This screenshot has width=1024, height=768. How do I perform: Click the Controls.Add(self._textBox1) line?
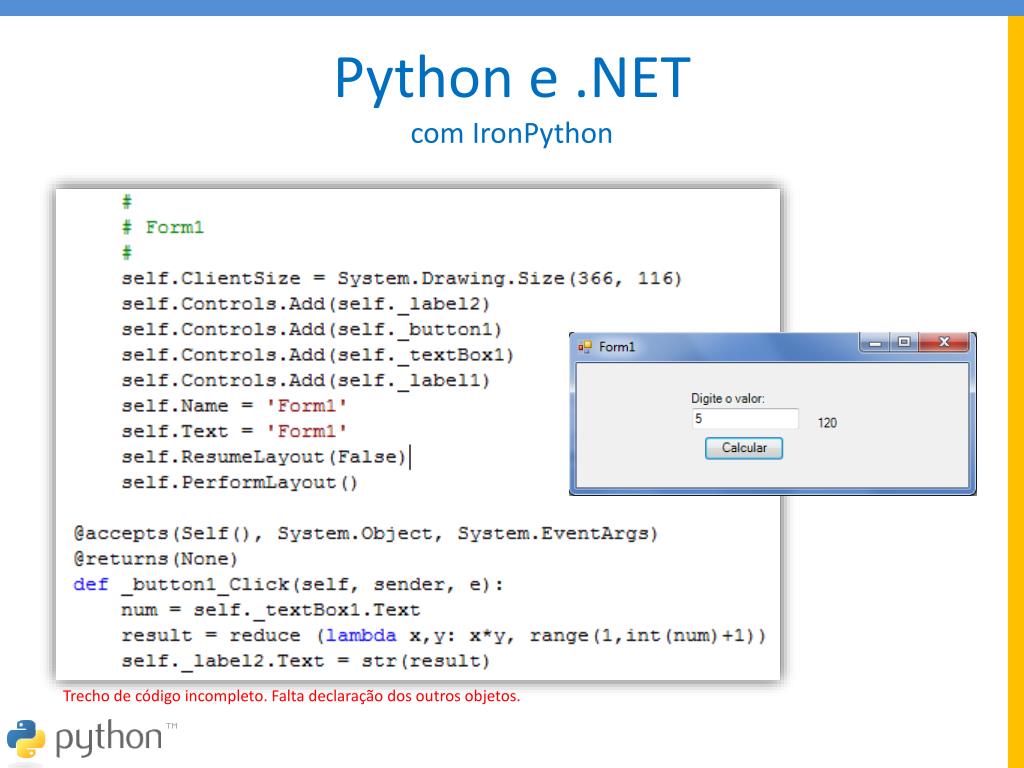tap(317, 355)
